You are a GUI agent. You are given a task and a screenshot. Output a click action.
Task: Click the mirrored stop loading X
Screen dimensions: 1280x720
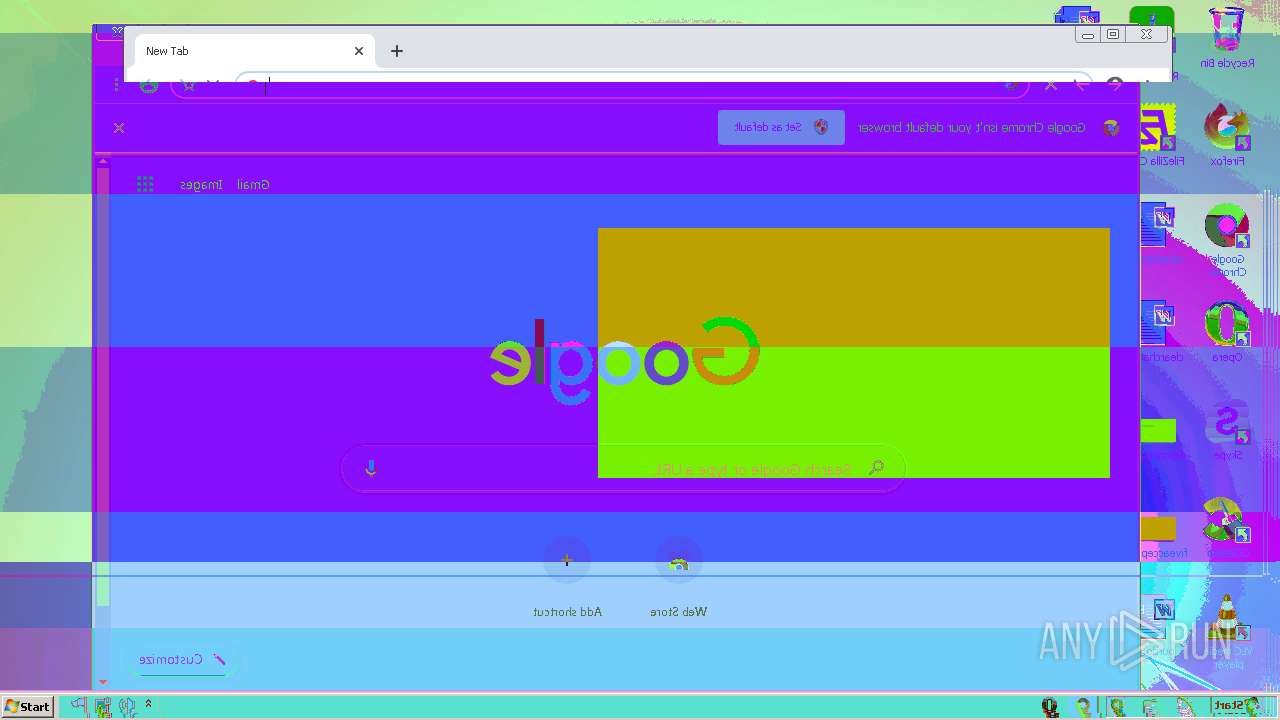pyautogui.click(x=1050, y=85)
